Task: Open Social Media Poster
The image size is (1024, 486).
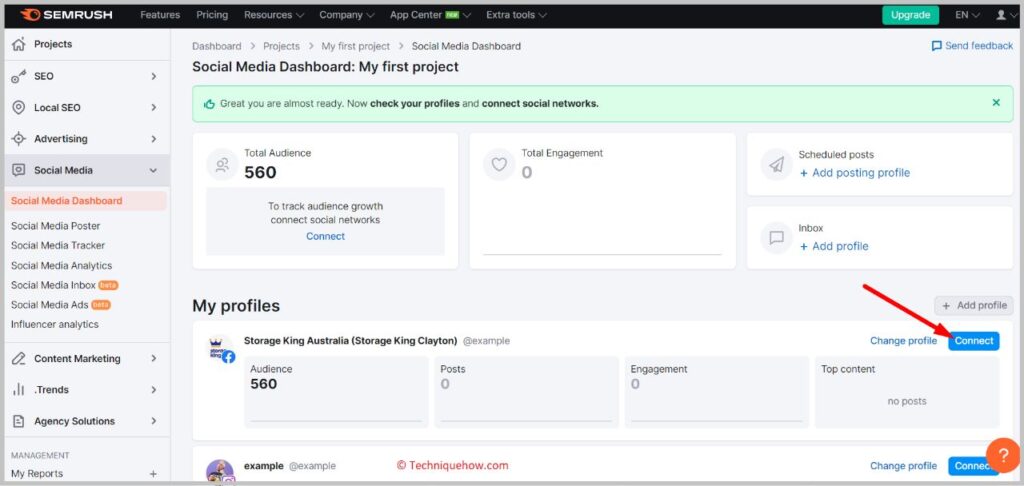Action: coord(56,226)
